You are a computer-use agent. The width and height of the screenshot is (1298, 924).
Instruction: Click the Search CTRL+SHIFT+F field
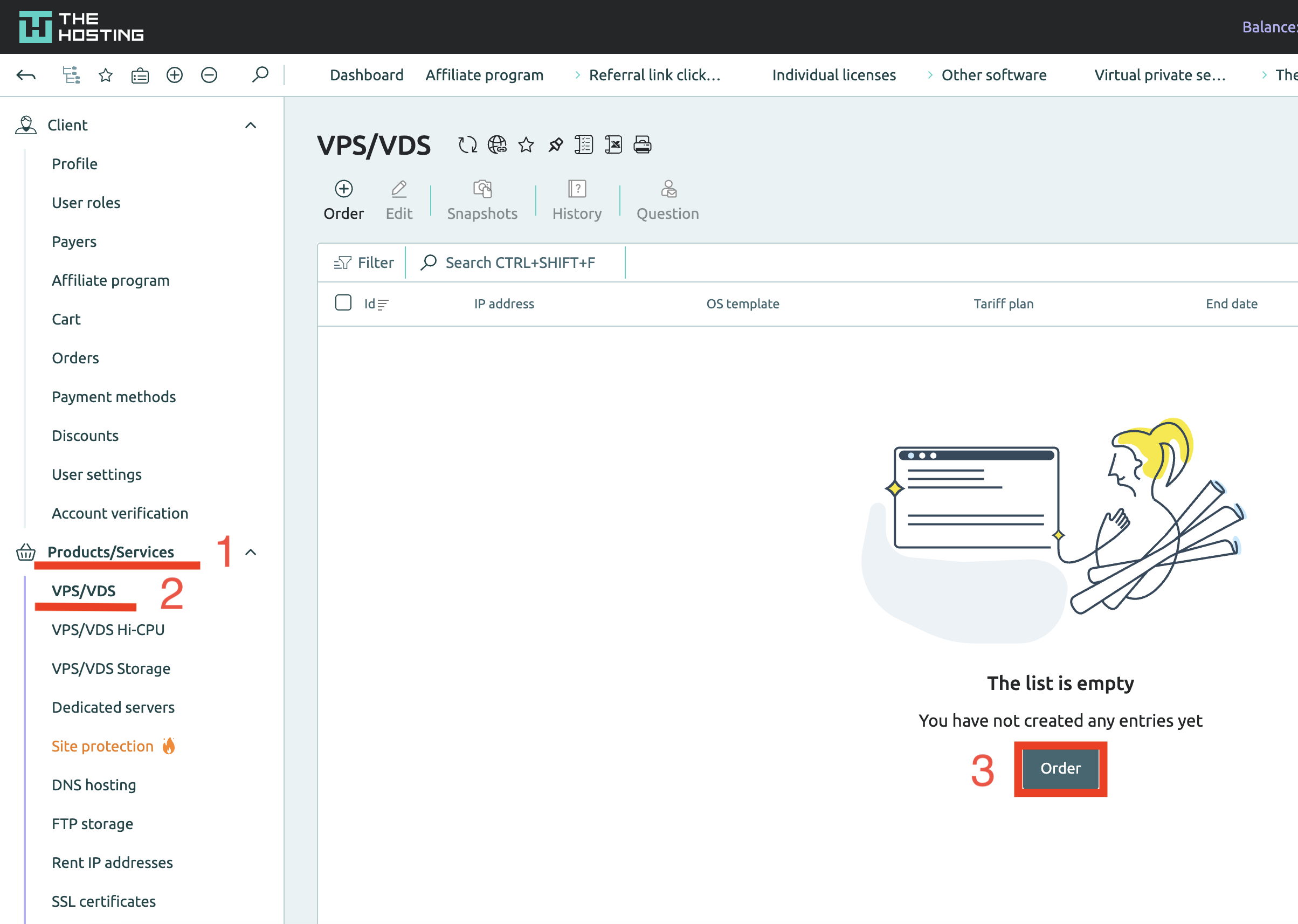click(x=519, y=263)
